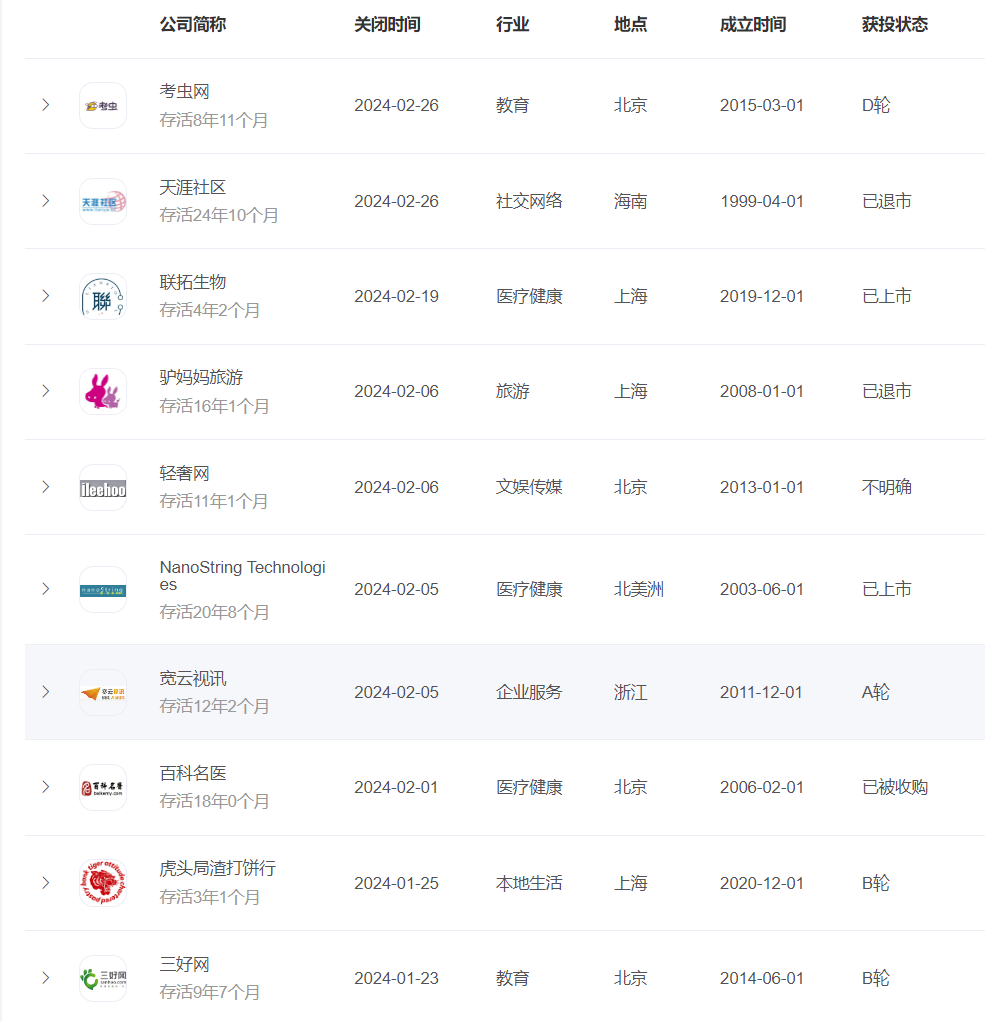This screenshot has width=985, height=1021.
Task: Click the ileehoo 轻奢网 logo
Action: pyautogui.click(x=103, y=487)
